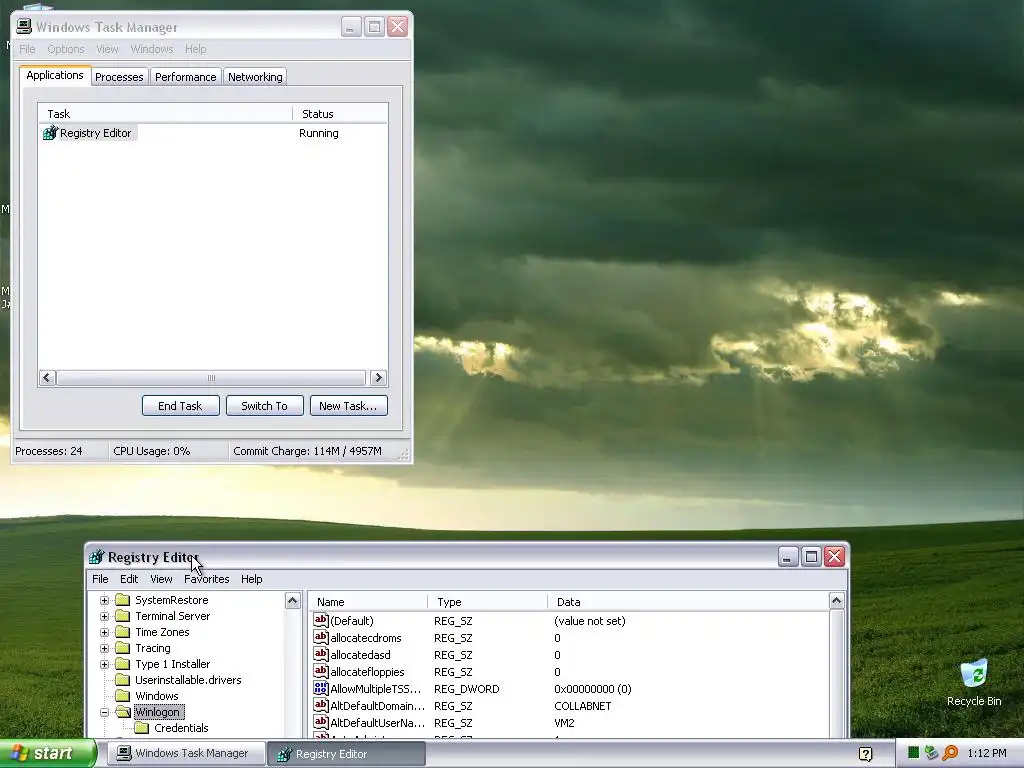The width and height of the screenshot is (1024, 768).
Task: Click the Task Manager title bar icon
Action: 24,26
